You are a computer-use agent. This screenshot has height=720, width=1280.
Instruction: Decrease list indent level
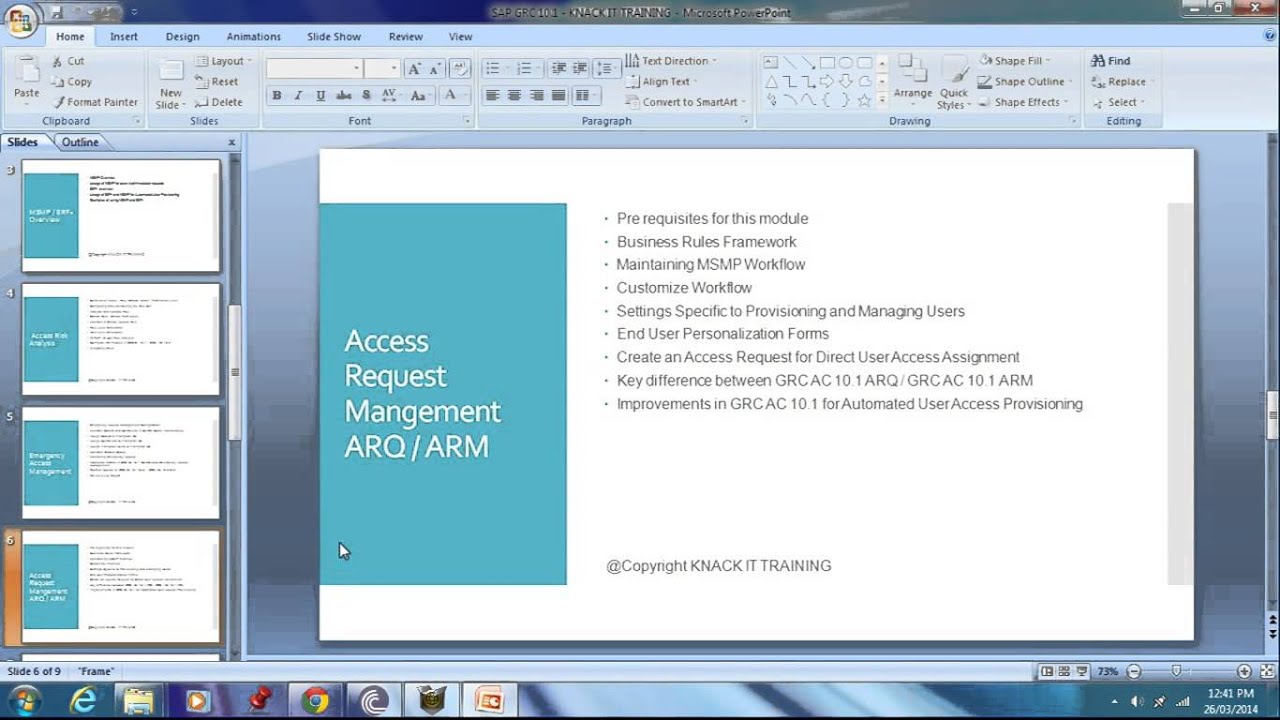point(559,69)
